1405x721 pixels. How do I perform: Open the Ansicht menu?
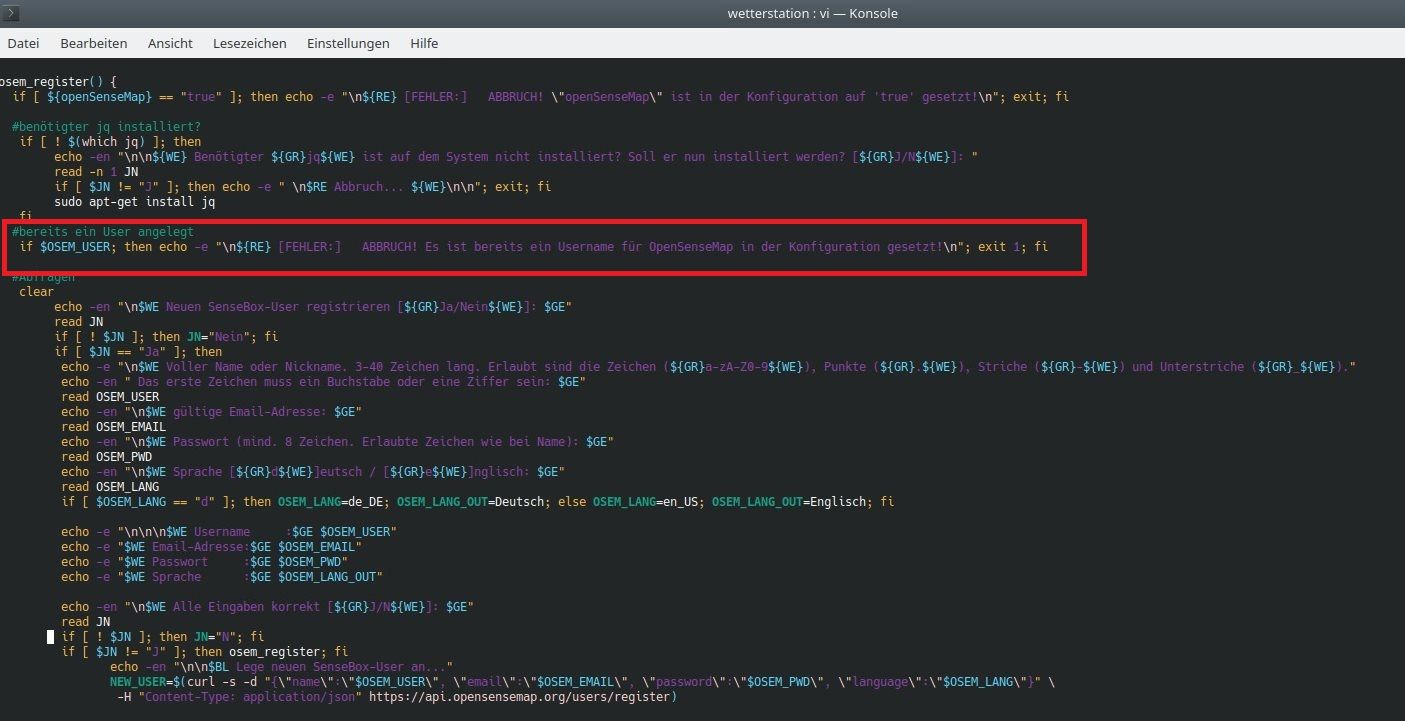(x=170, y=43)
